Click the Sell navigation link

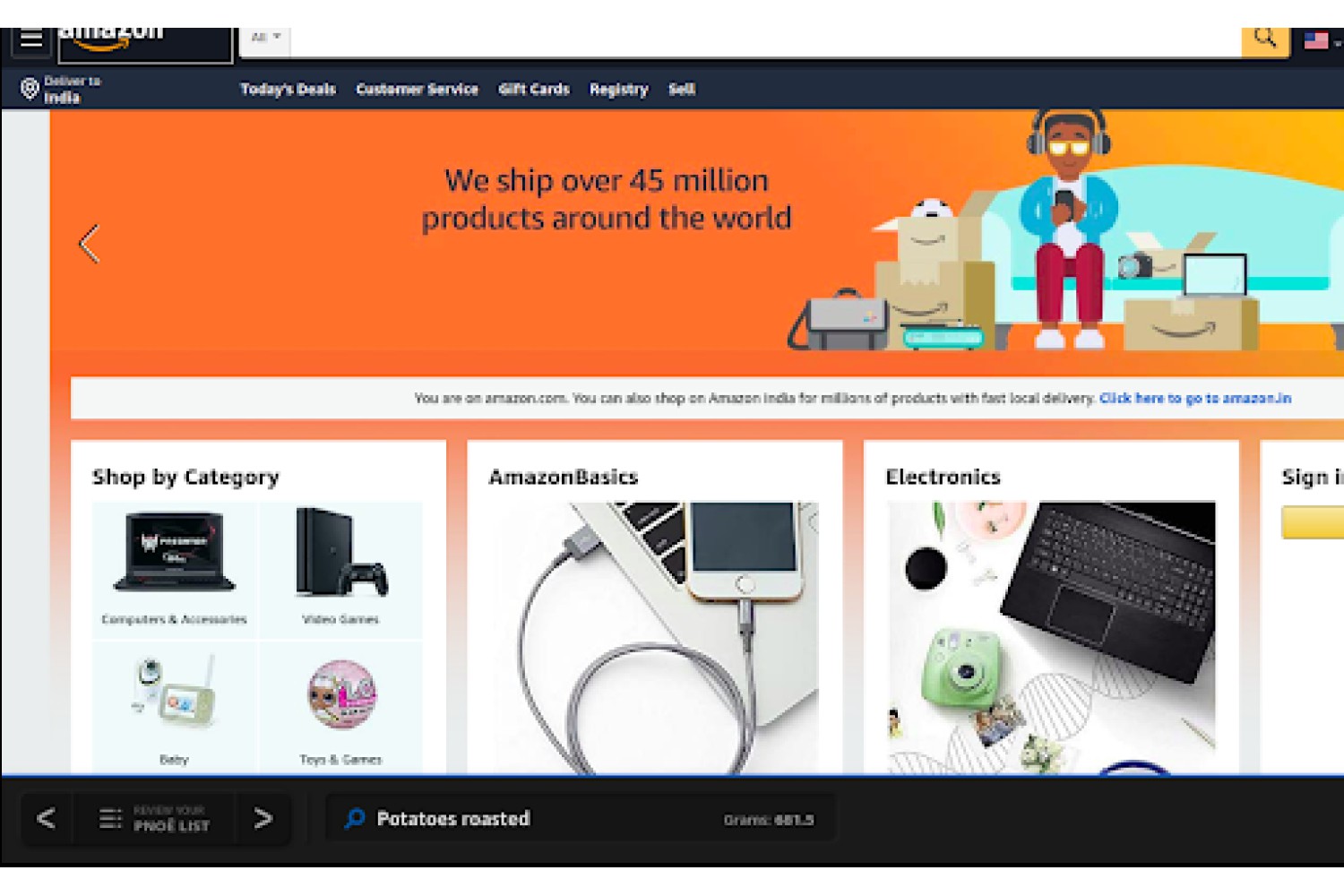click(682, 89)
